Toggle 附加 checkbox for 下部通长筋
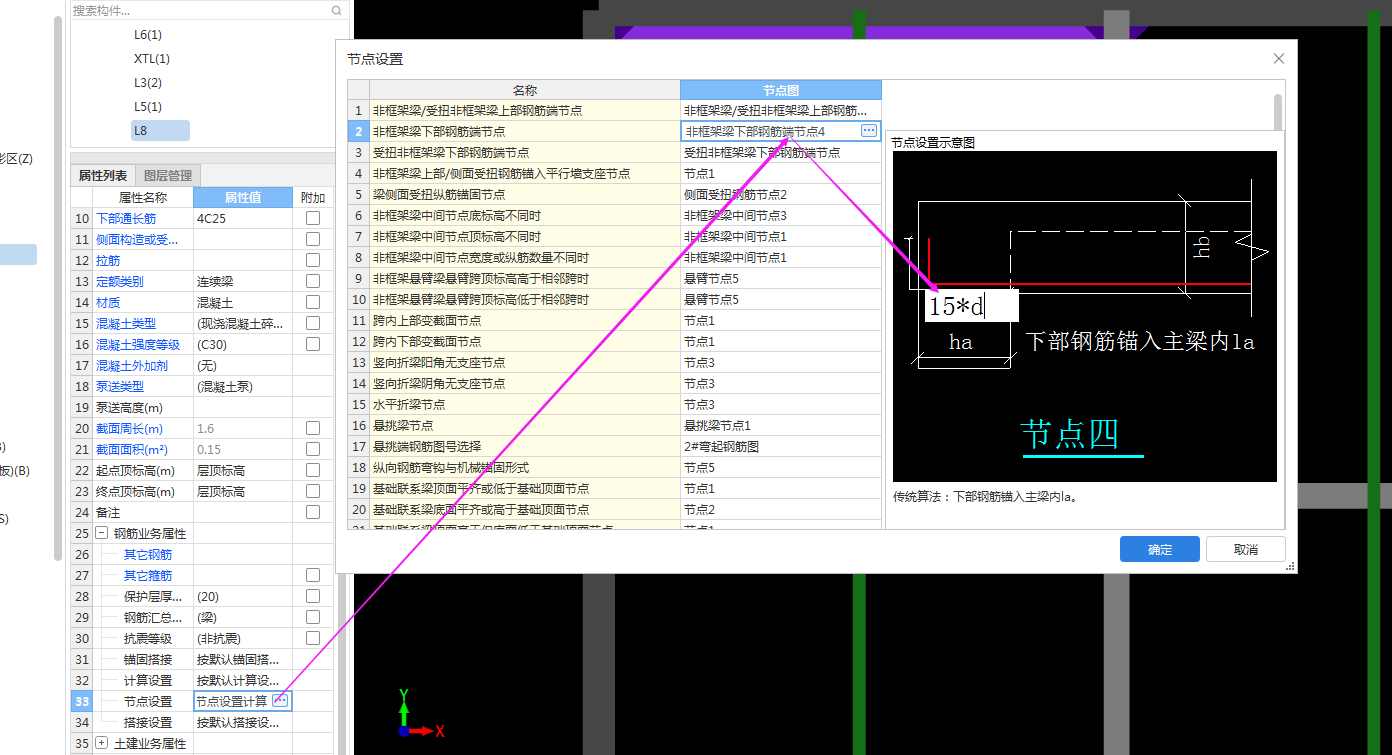1392x755 pixels. click(313, 218)
